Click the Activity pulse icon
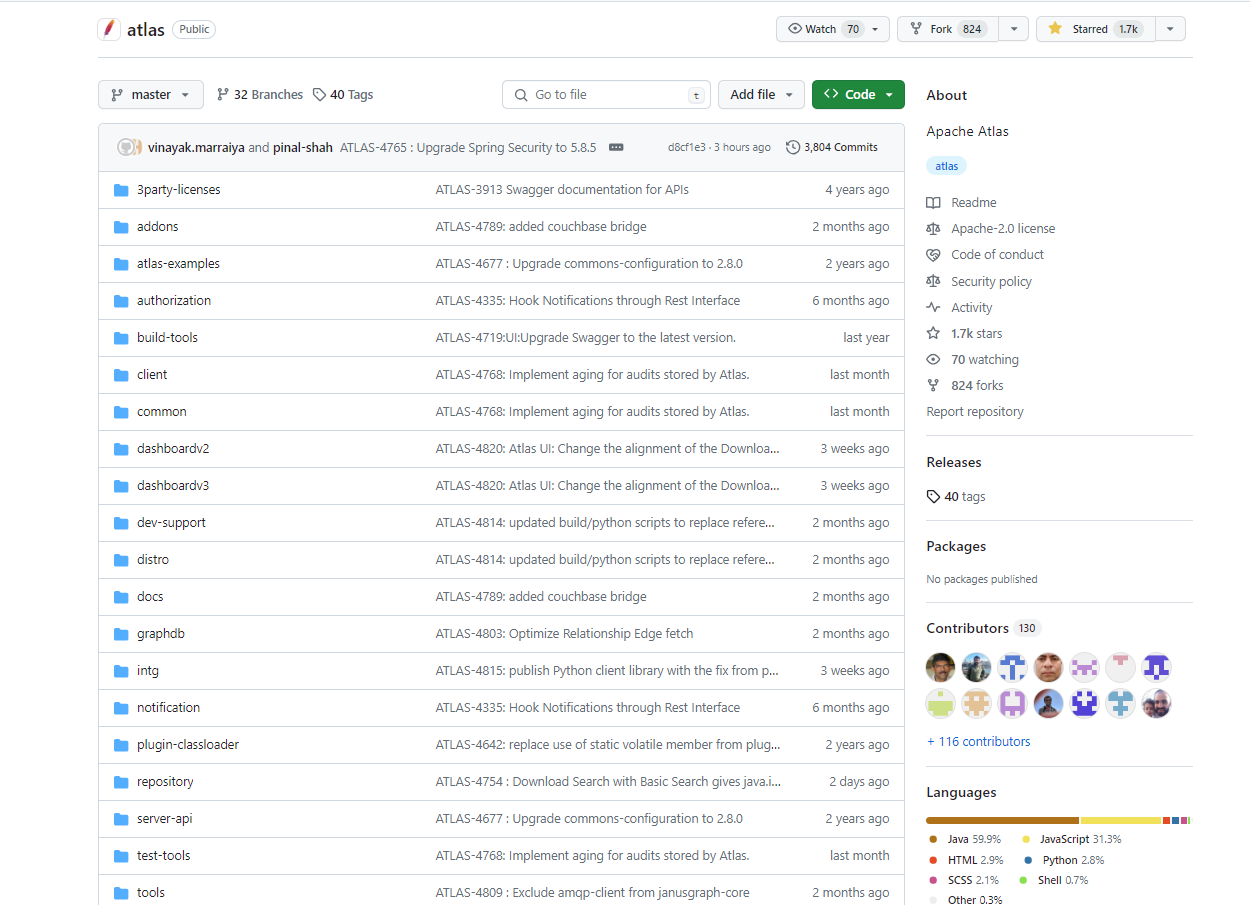 coord(933,307)
